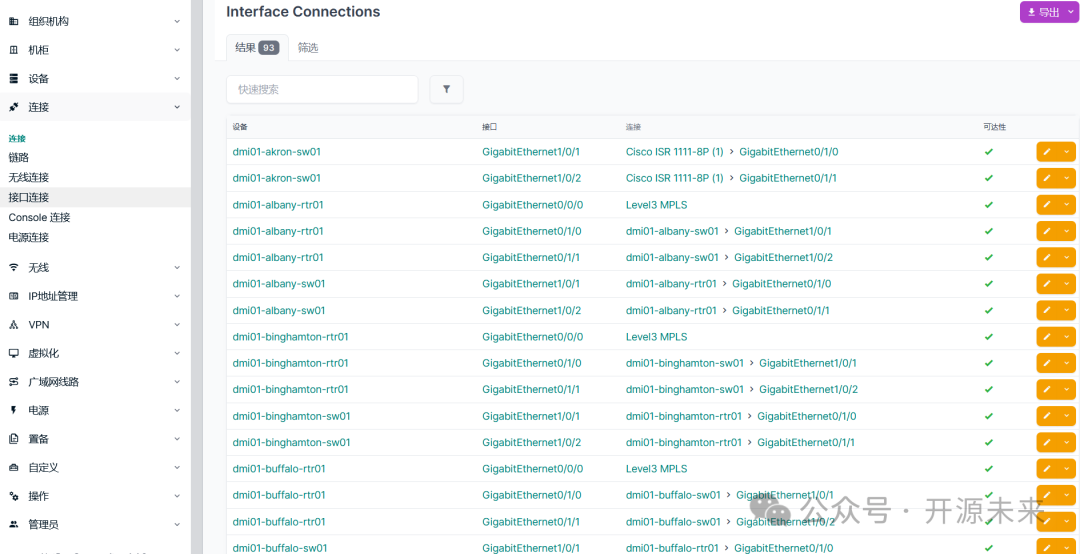The width and height of the screenshot is (1080, 554).
Task: Click the 广域网线路 icon in sidebar
Action: (13, 382)
